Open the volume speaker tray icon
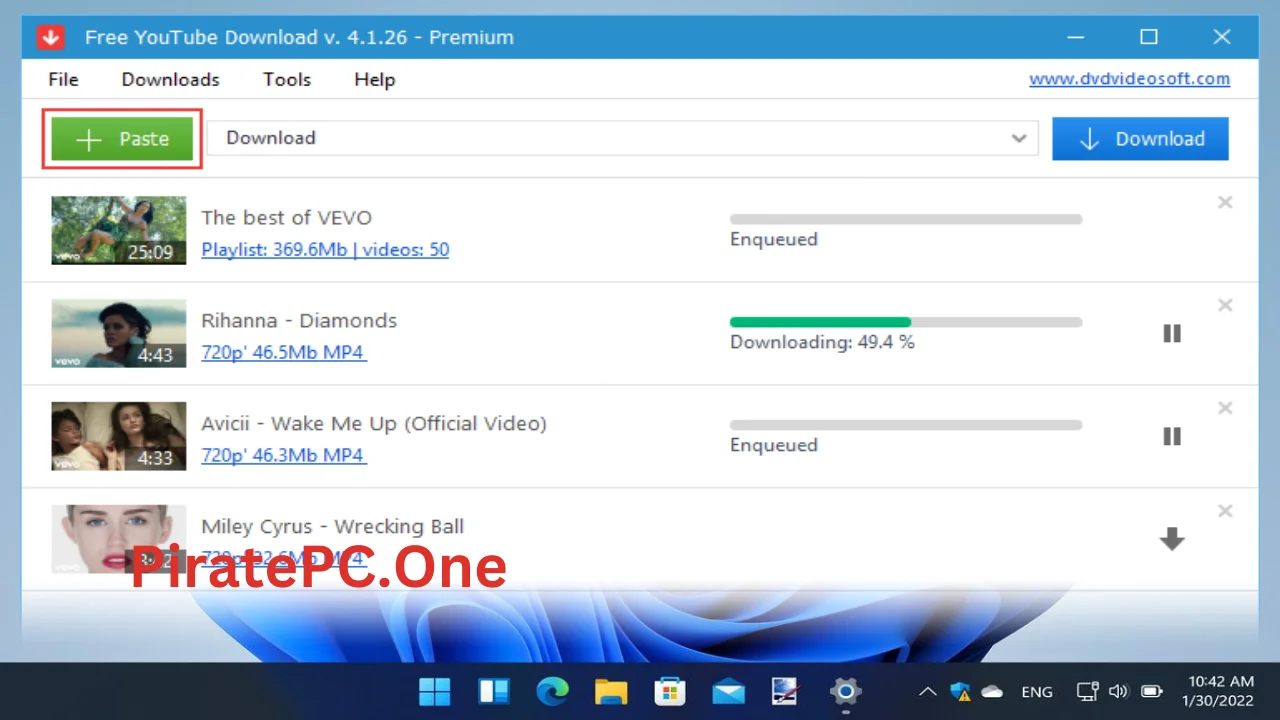1280x720 pixels. [1119, 691]
